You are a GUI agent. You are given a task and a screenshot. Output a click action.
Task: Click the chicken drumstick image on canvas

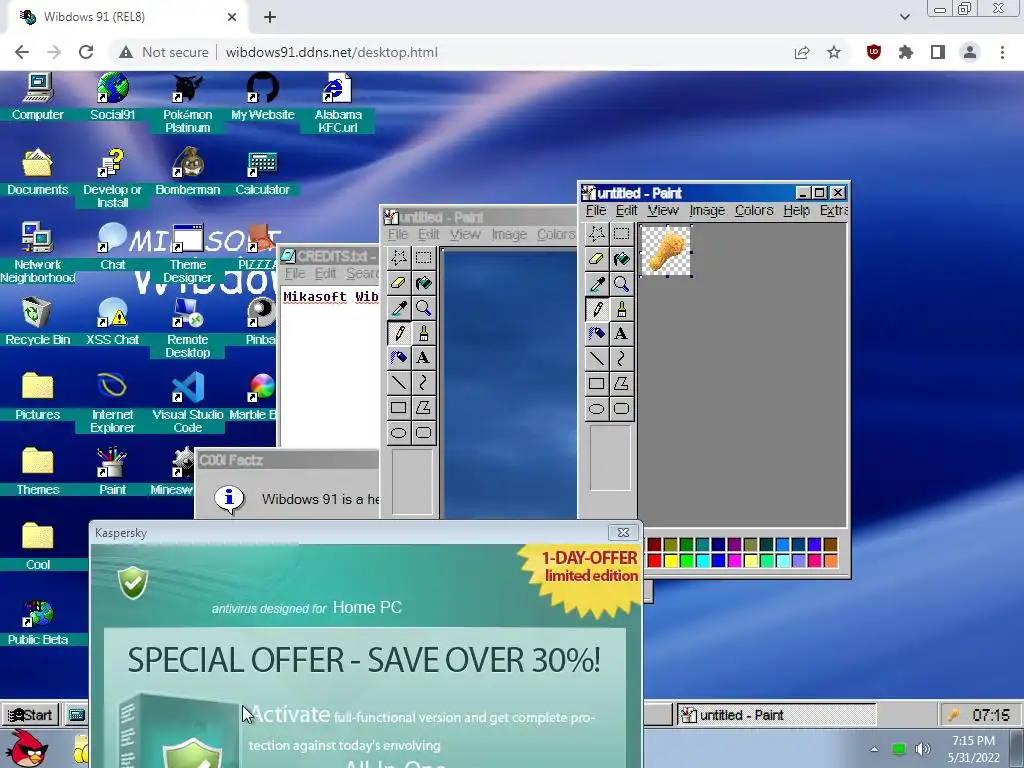point(666,251)
